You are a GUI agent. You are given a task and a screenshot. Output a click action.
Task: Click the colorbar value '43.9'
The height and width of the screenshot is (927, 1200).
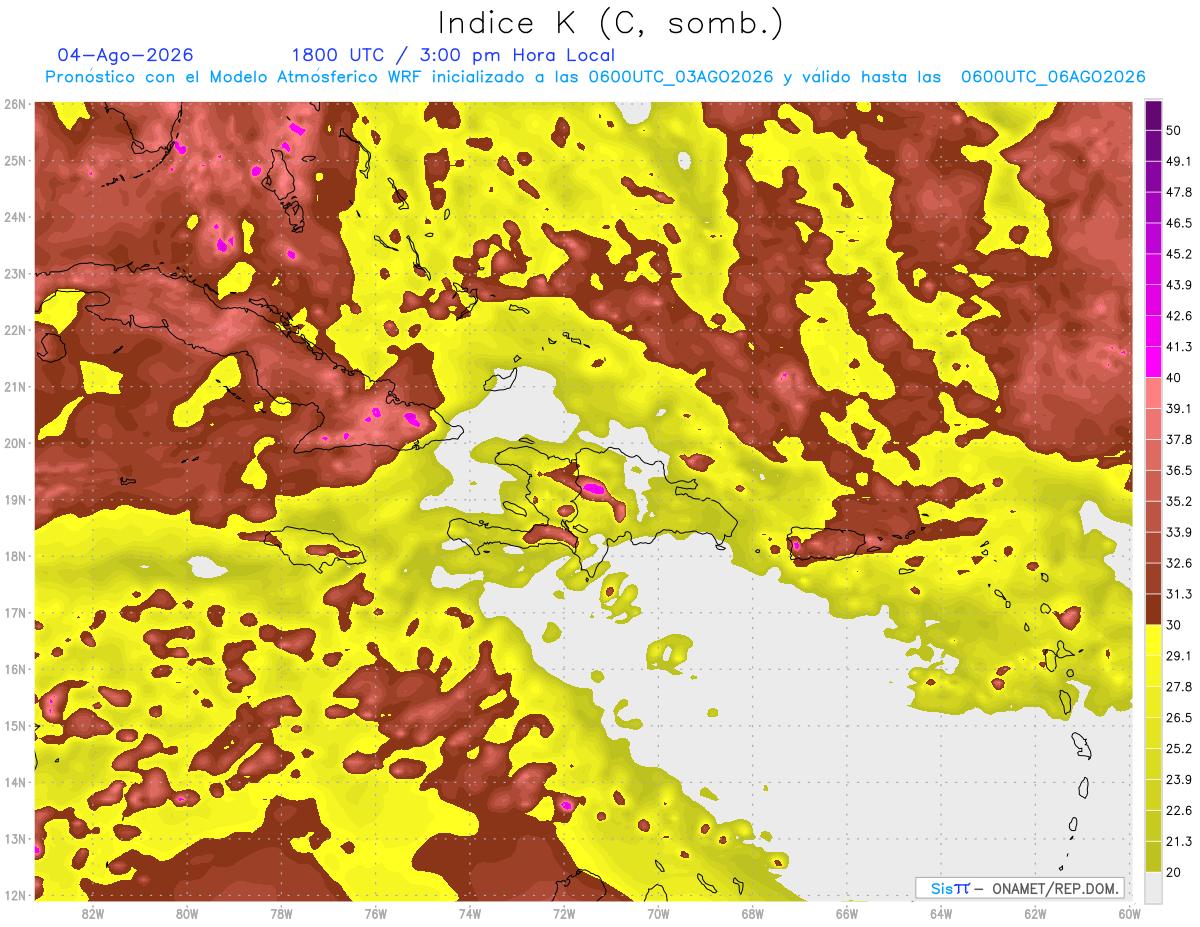[1178, 285]
